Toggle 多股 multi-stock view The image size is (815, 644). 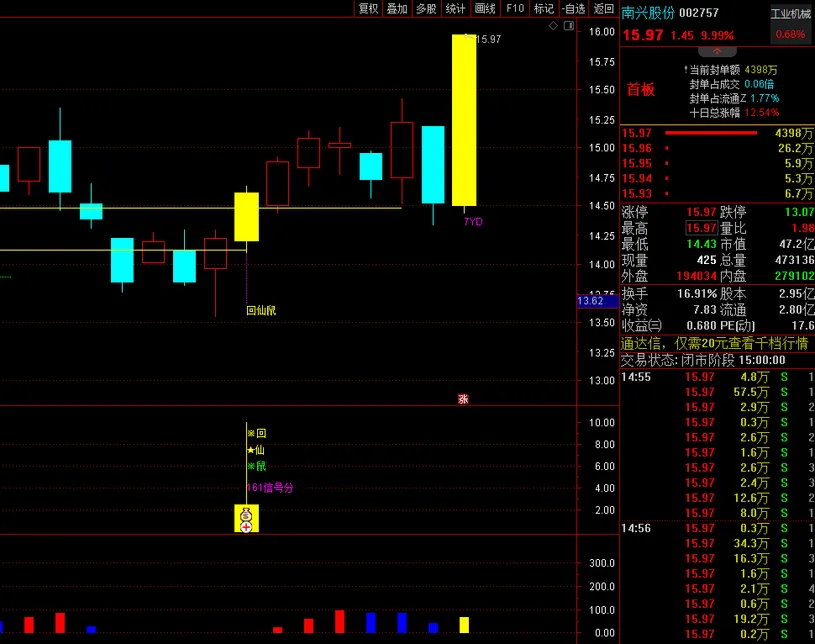pos(426,8)
